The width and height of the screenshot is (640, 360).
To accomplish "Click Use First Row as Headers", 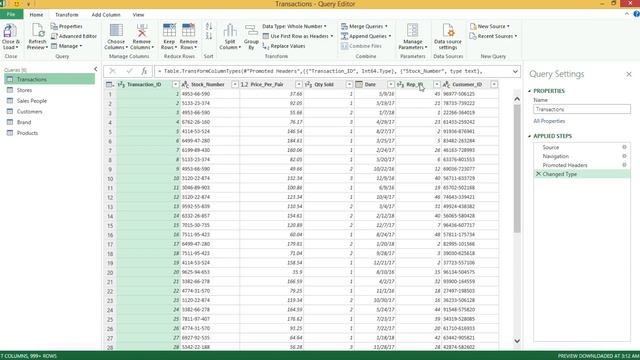I will point(298,36).
